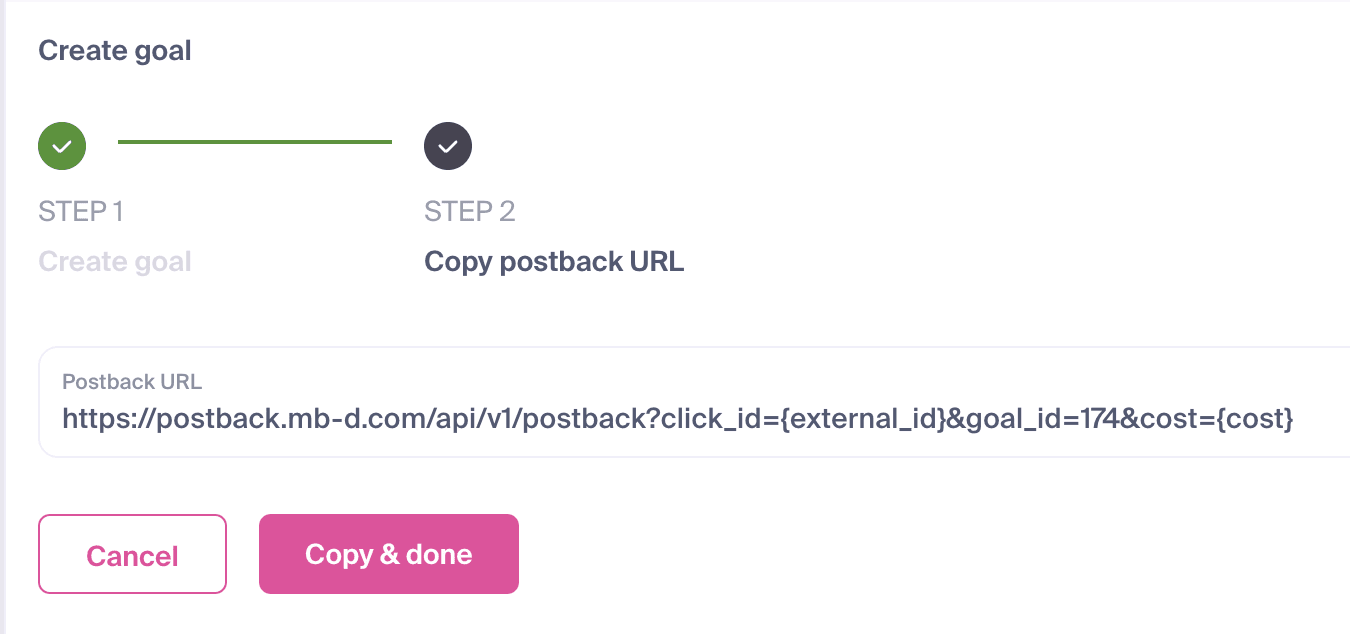Click the green Step 1 checkmark icon
Screen dimensions: 1350x634
point(62,146)
